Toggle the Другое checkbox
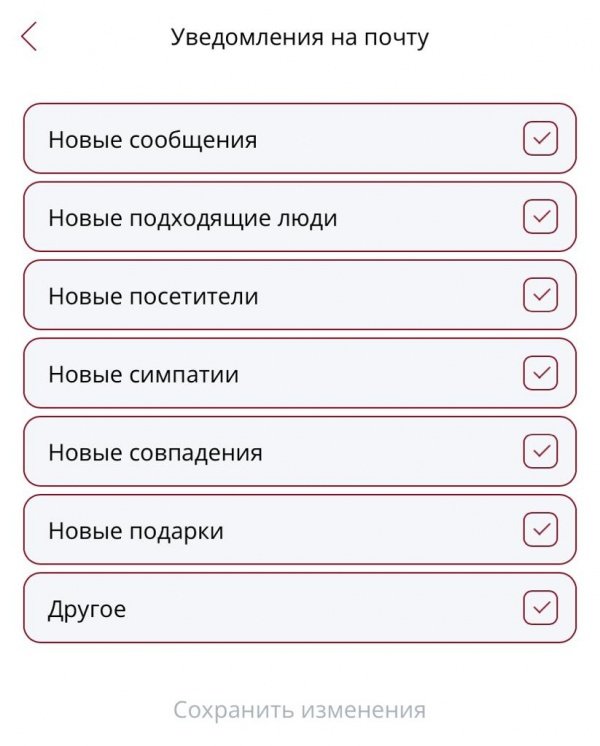 [x=540, y=607]
